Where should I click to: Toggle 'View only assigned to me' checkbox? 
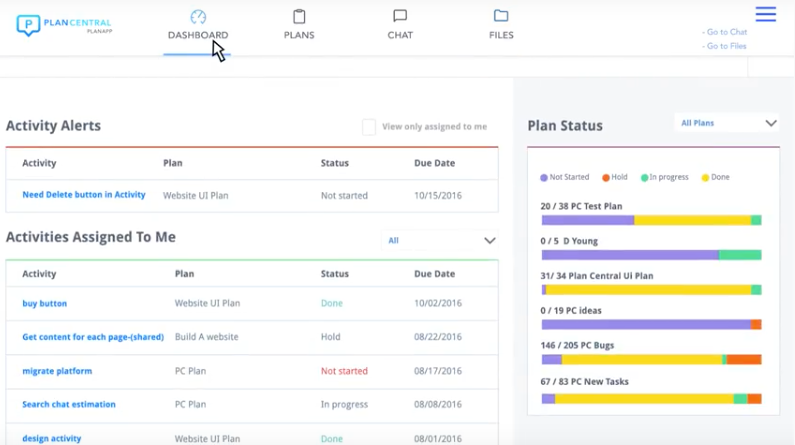tap(369, 127)
